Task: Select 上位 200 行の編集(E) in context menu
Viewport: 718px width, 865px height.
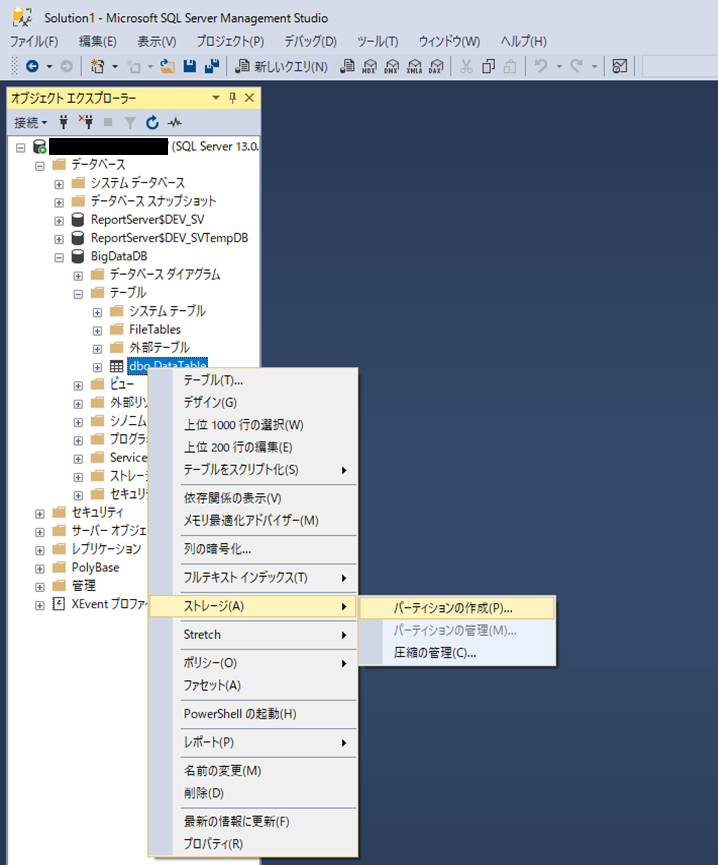Action: [x=254, y=447]
